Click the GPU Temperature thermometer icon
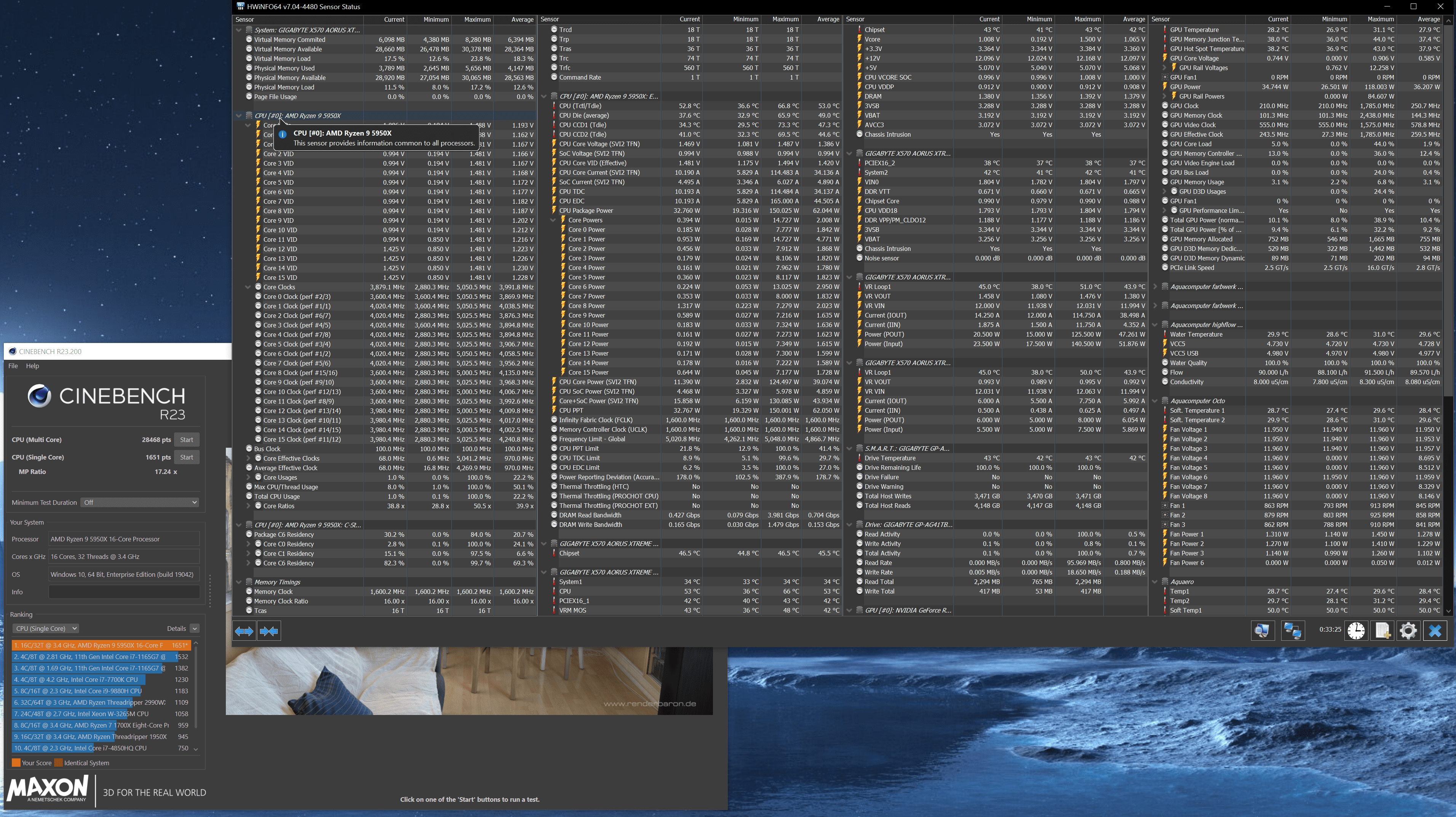The width and height of the screenshot is (1456, 817). [x=1165, y=30]
